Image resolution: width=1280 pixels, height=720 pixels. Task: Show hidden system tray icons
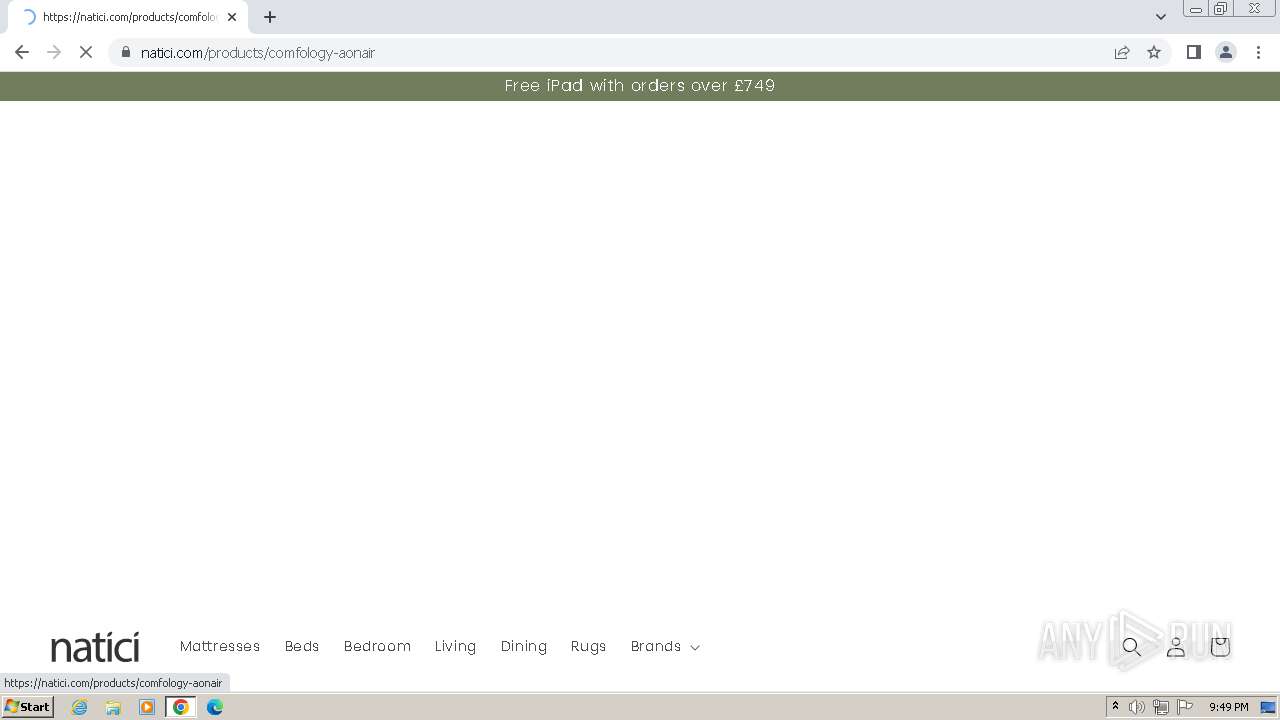point(1115,707)
